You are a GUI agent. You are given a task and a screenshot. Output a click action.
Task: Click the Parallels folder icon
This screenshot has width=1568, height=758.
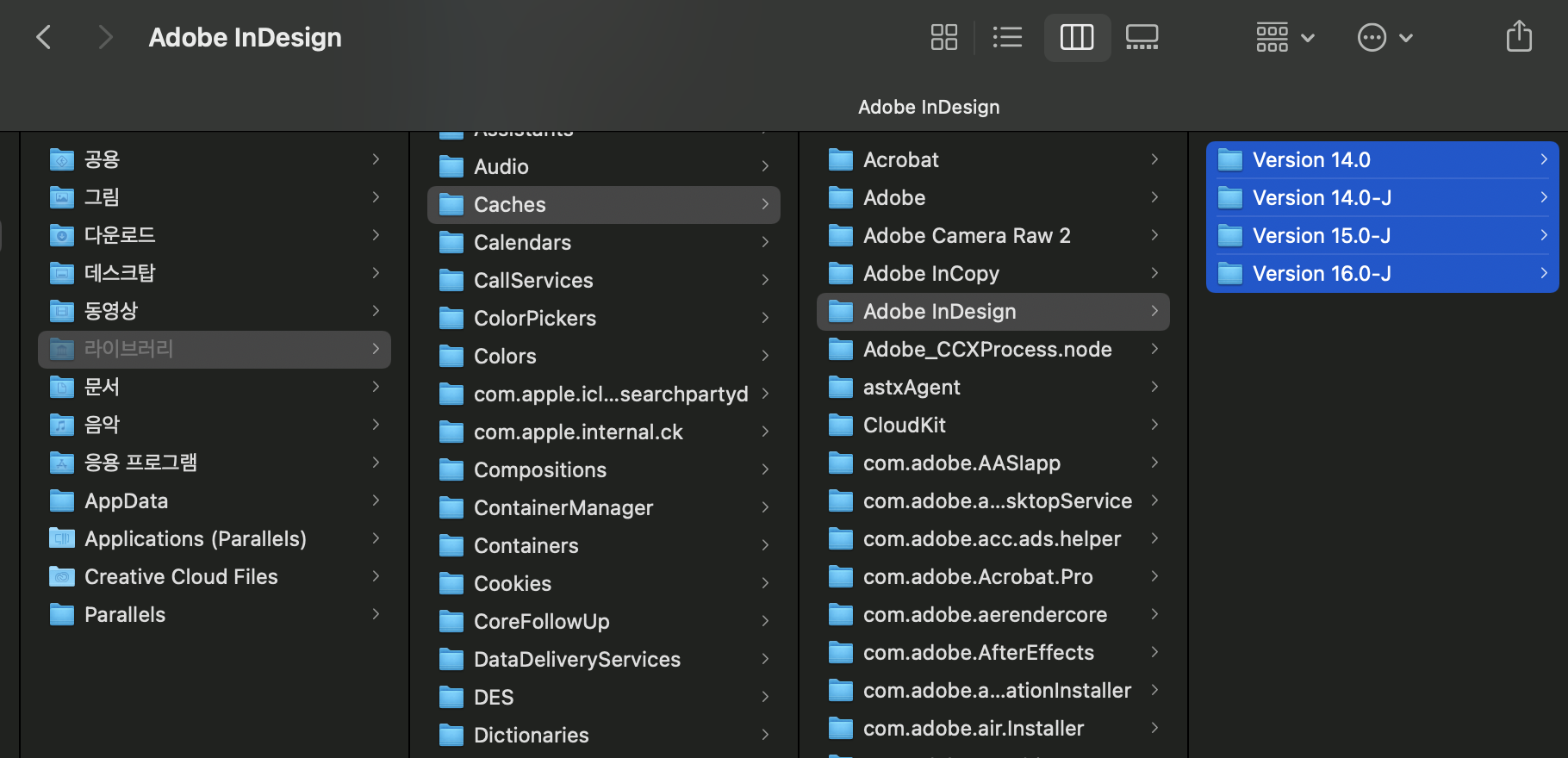pos(62,614)
